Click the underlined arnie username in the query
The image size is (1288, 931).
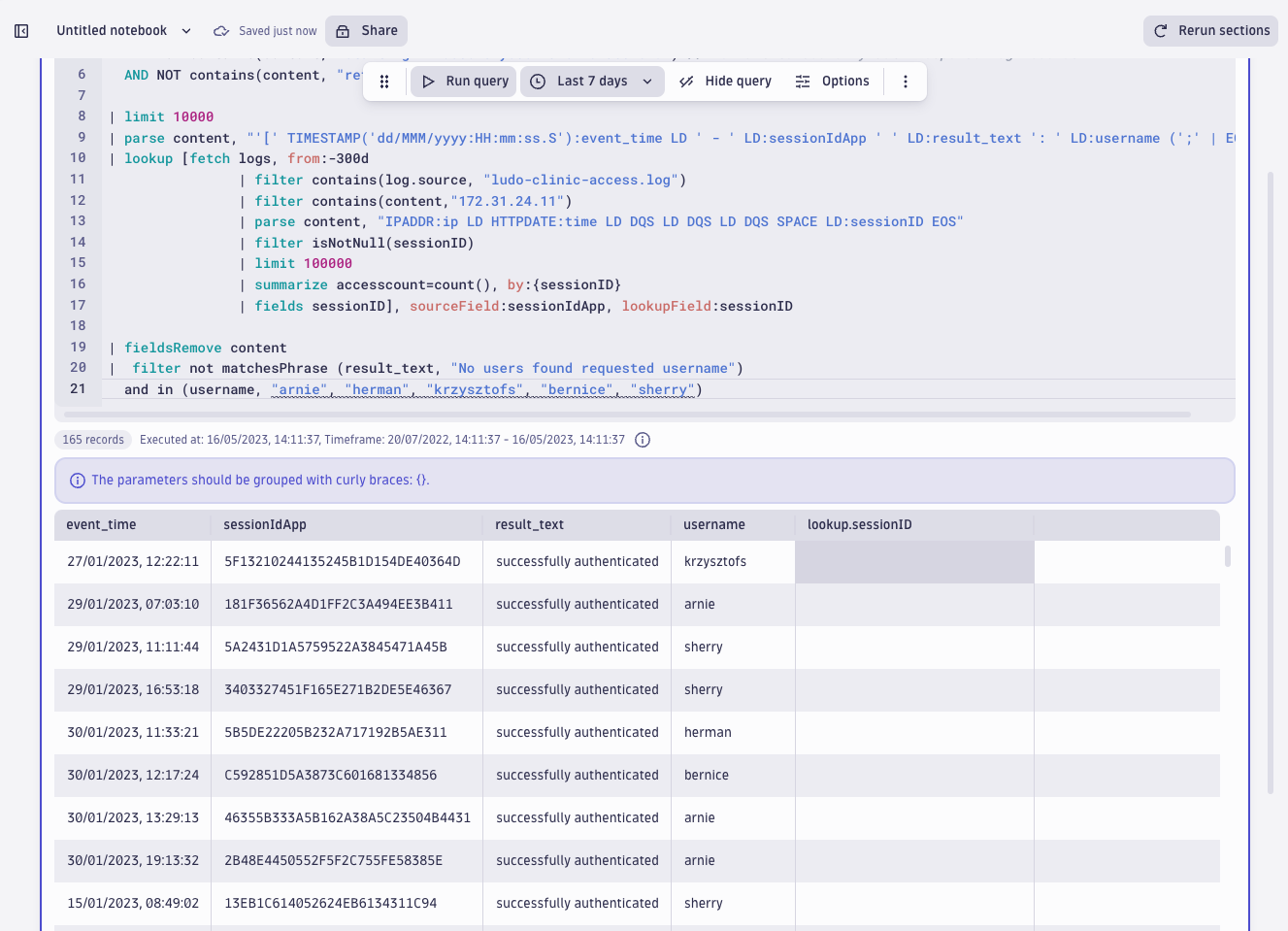tap(300, 388)
